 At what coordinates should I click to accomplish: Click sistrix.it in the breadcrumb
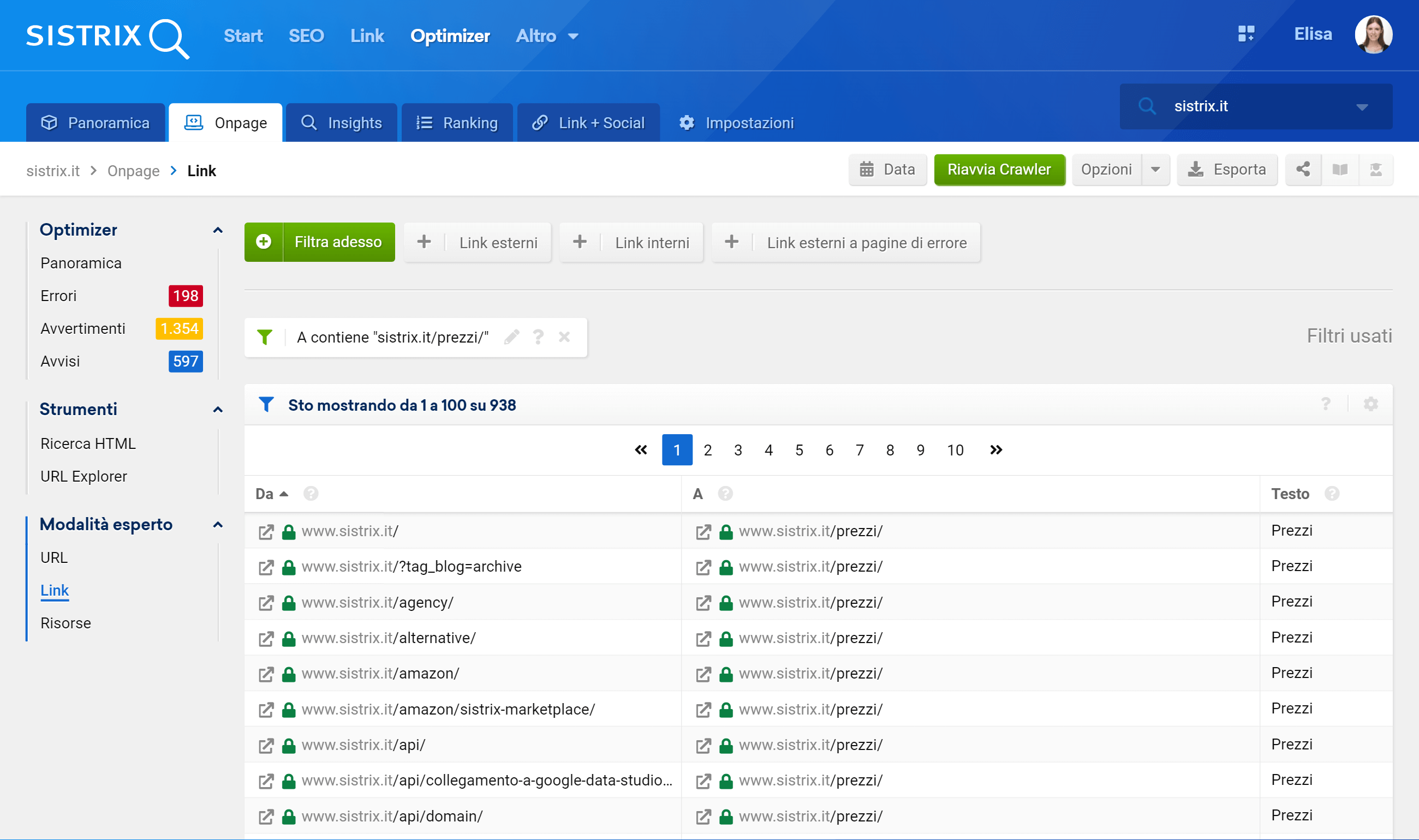coord(53,170)
